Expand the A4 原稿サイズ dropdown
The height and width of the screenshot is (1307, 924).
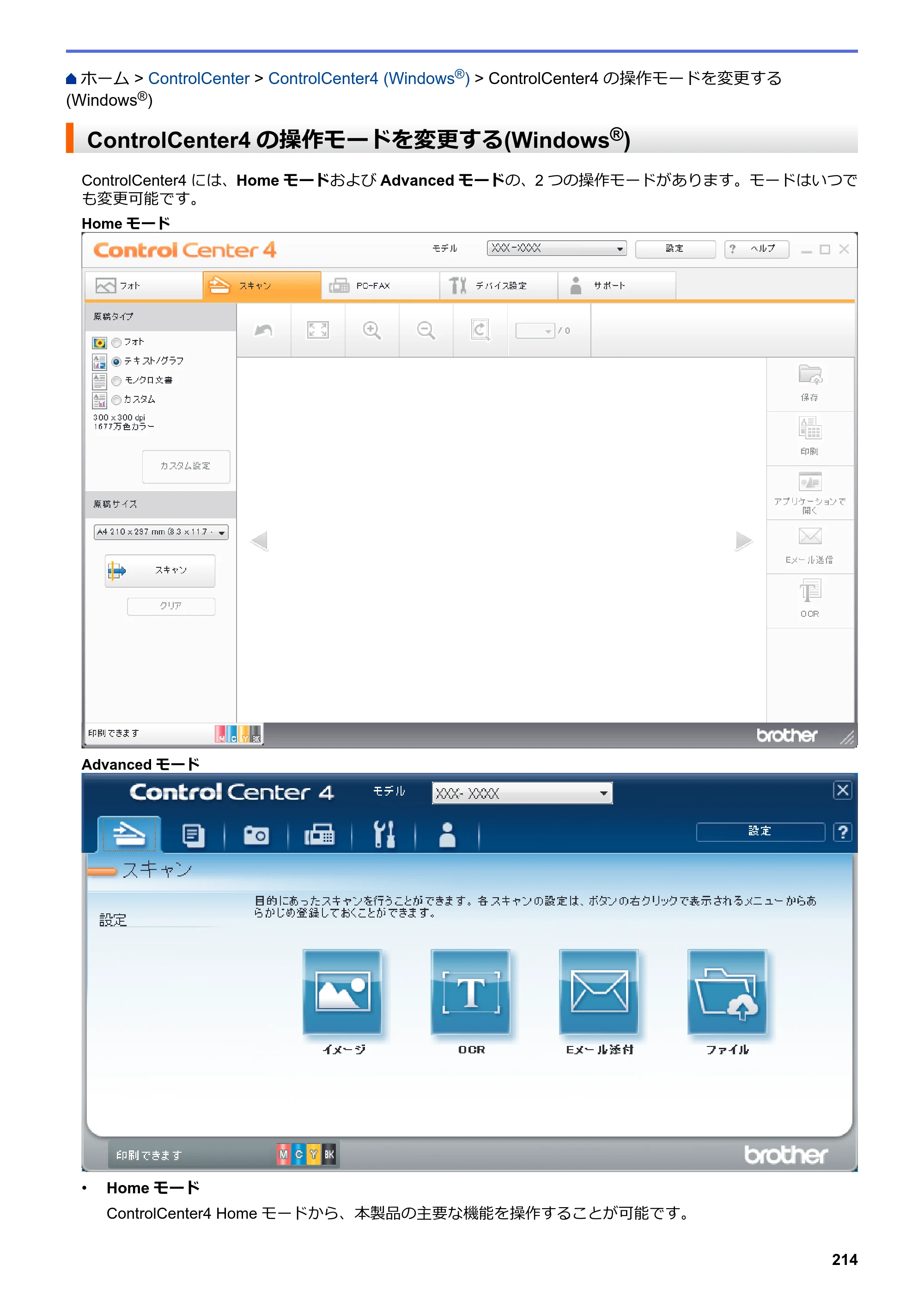point(161,532)
